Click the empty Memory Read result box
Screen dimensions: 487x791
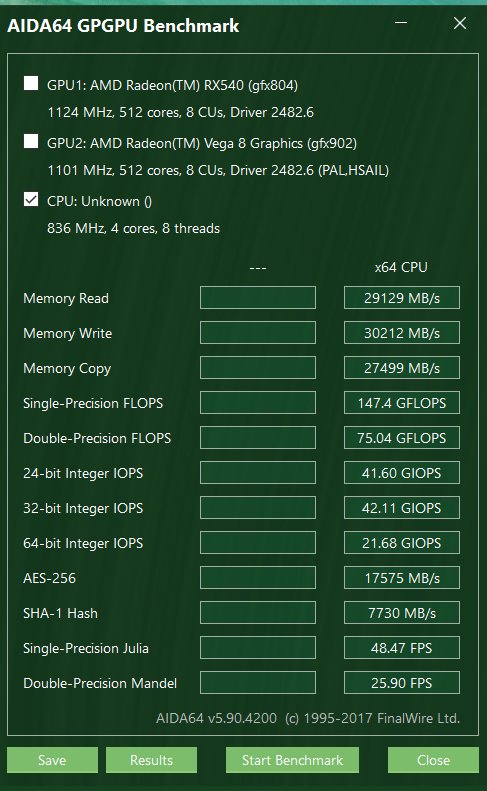click(x=258, y=298)
